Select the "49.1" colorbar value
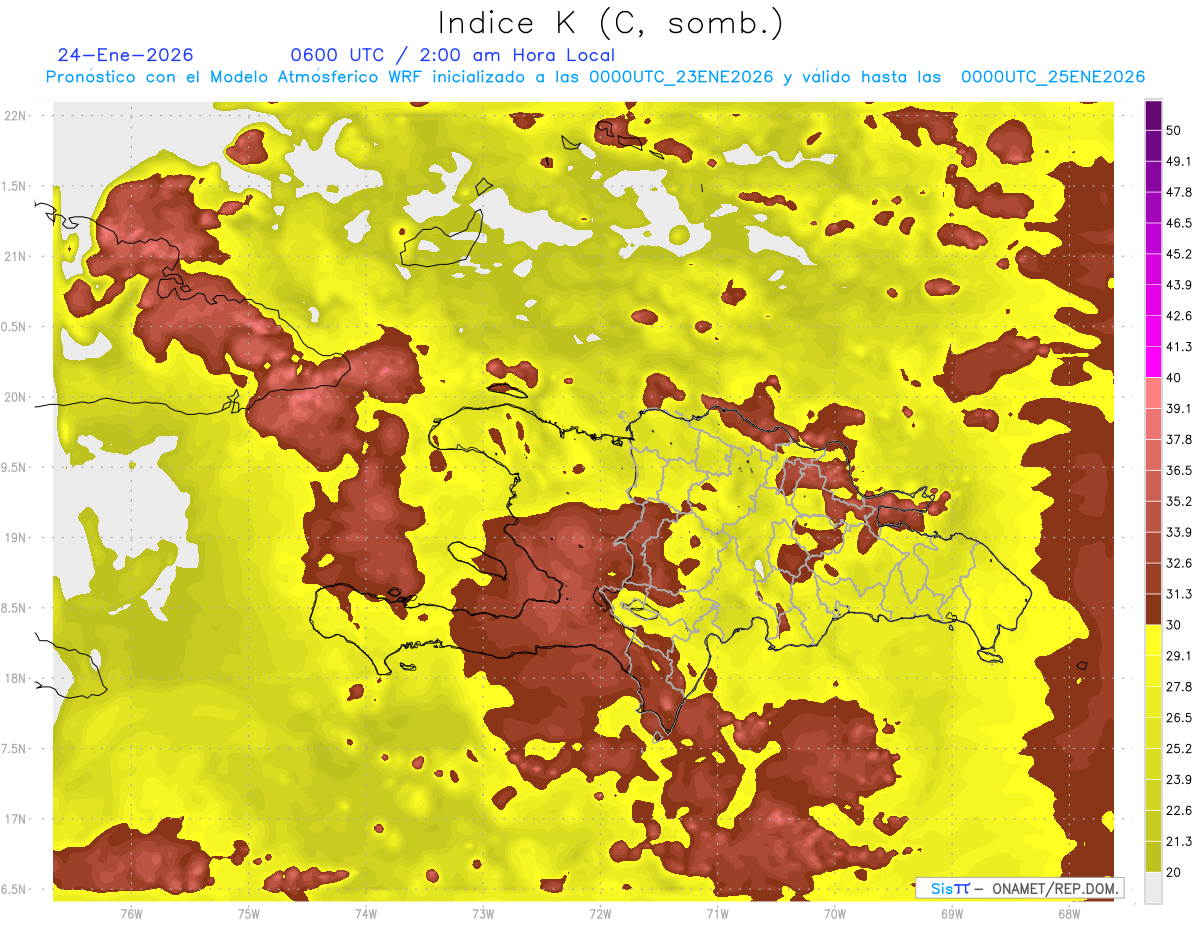 click(x=1179, y=161)
